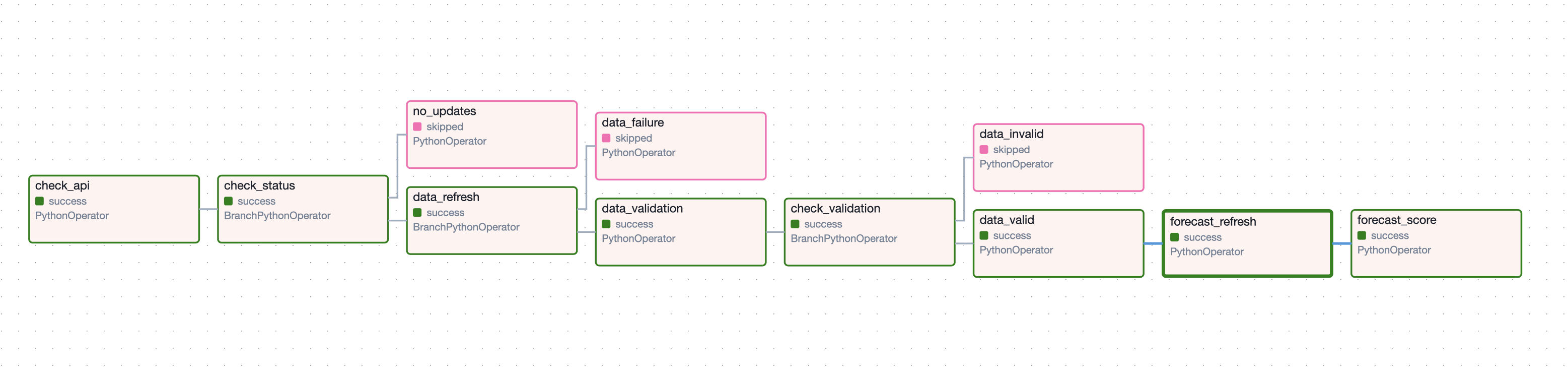The width and height of the screenshot is (1568, 378).
Task: Select the check_api task node title
Action: pyautogui.click(x=62, y=185)
